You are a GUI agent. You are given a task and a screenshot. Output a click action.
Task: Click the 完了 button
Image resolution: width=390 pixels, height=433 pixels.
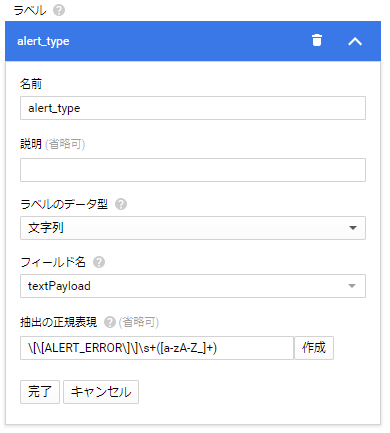[40, 392]
